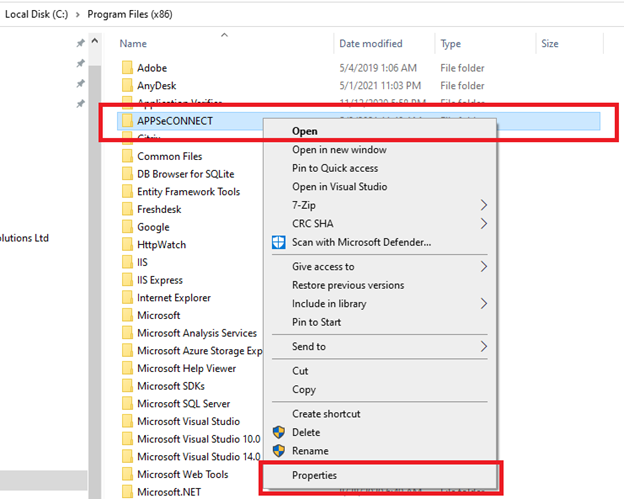
Task: Click the Freshdesk folder icon
Action: [x=127, y=209]
